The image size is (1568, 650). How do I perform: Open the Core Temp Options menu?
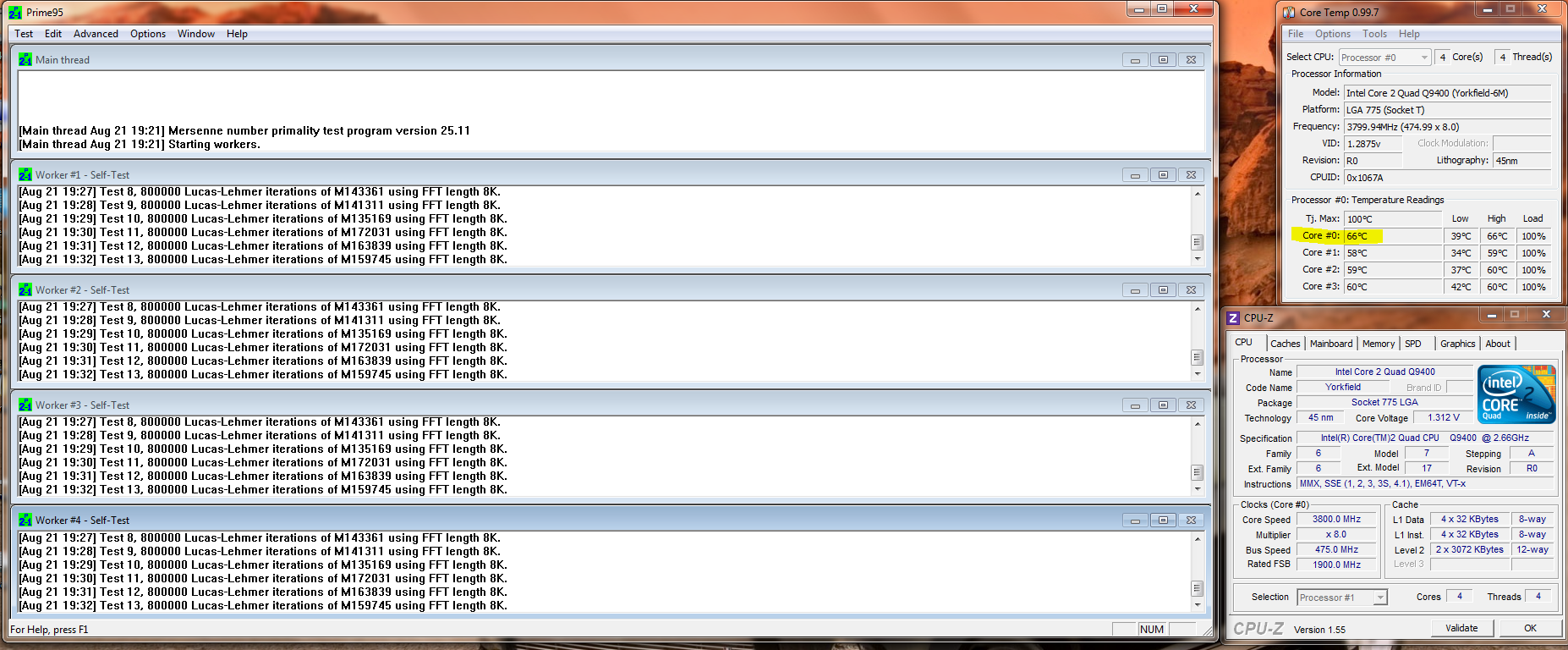1333,34
